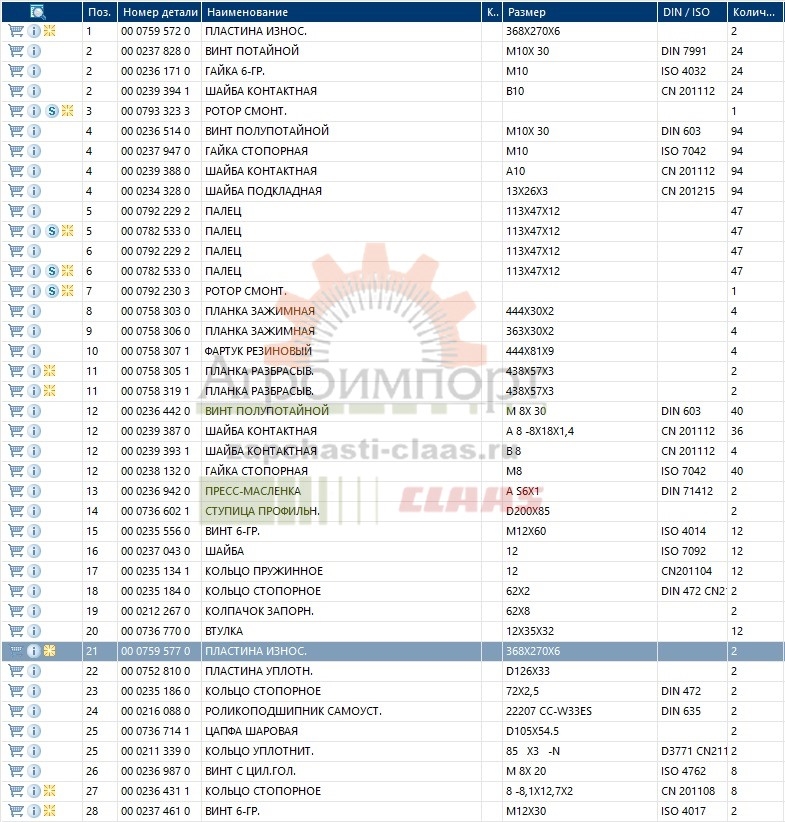This screenshot has width=785, height=822.
Task: Click the S icon for part 00 0792 230 3
Action: click(x=51, y=291)
